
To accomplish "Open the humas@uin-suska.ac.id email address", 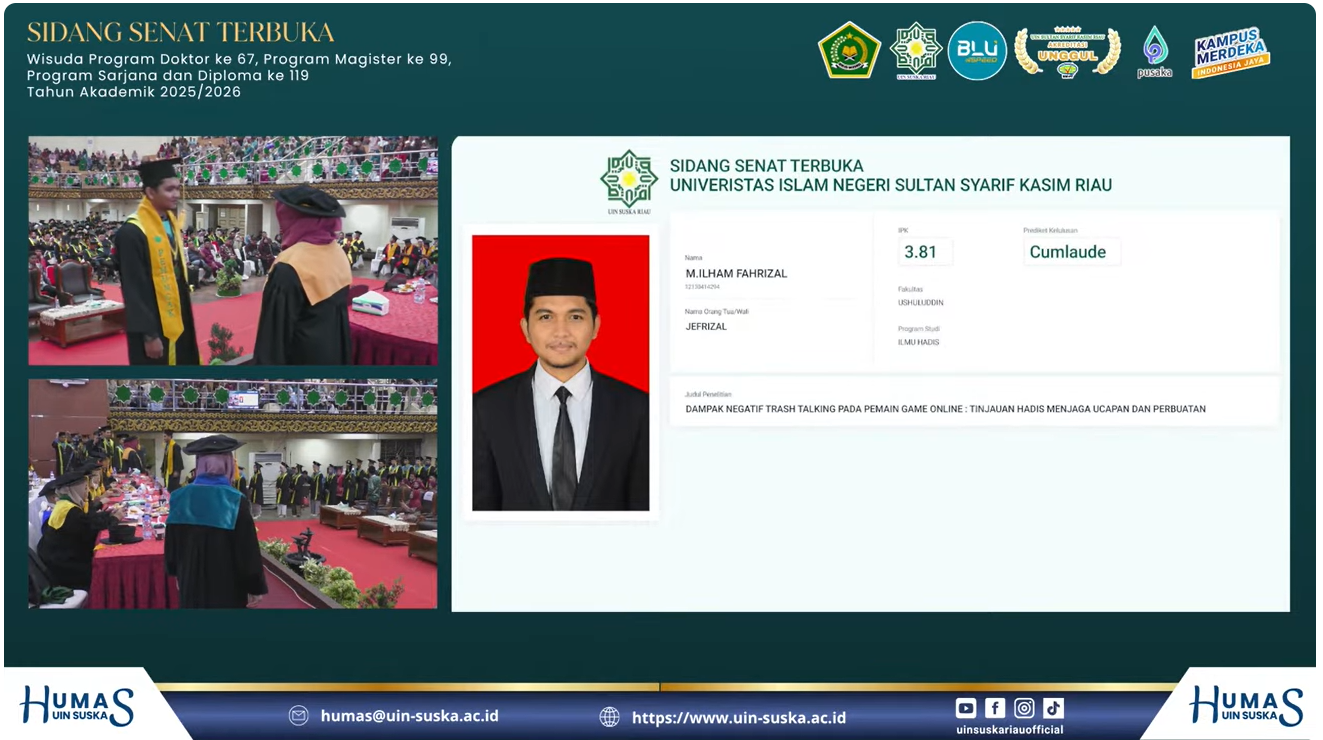I will tap(409, 716).
